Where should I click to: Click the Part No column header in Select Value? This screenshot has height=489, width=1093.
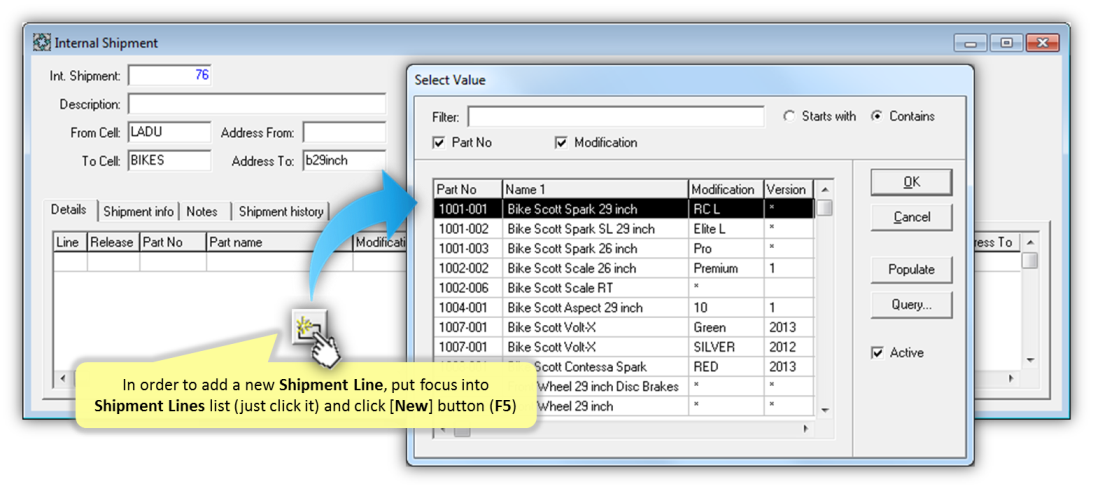468,189
